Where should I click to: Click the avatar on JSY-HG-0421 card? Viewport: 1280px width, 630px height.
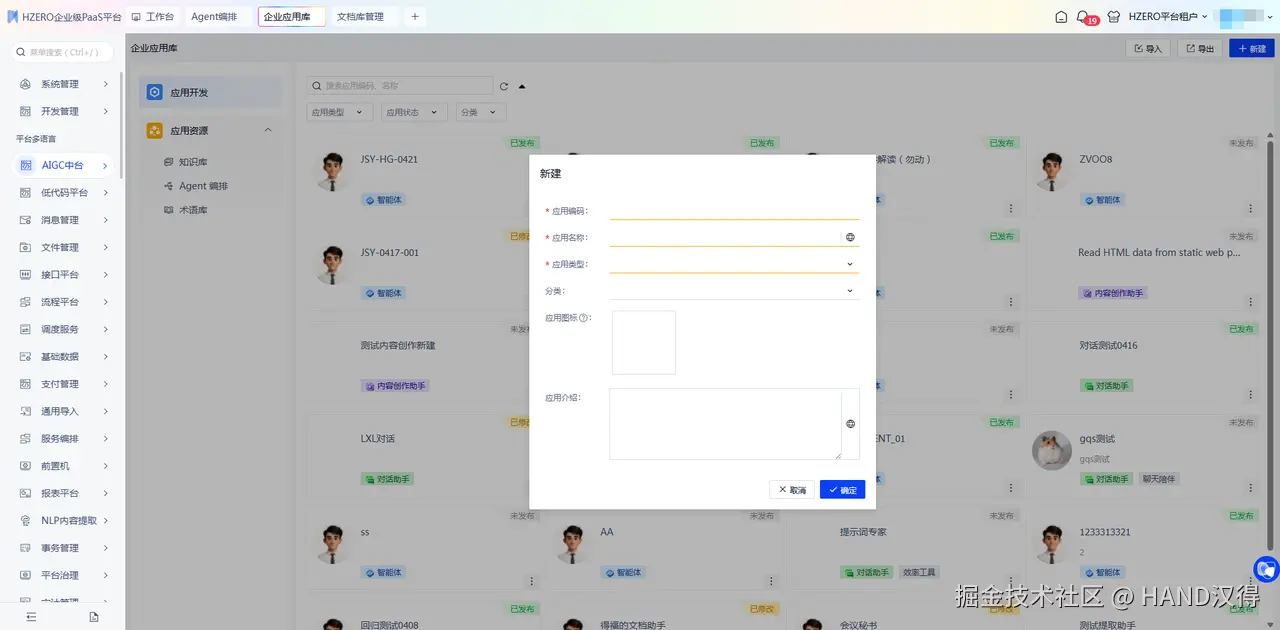click(x=332, y=171)
